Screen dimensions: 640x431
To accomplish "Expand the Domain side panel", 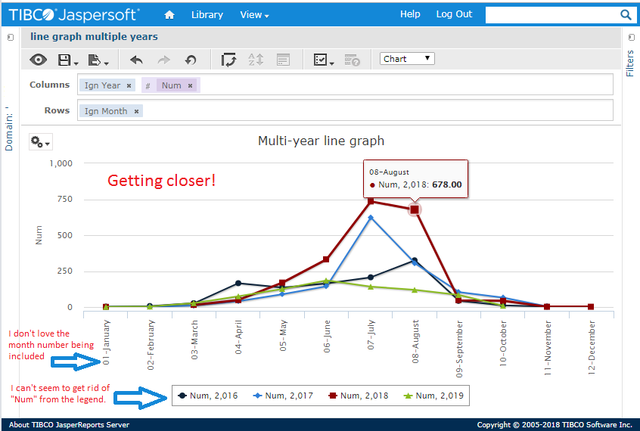I will 11,38.
